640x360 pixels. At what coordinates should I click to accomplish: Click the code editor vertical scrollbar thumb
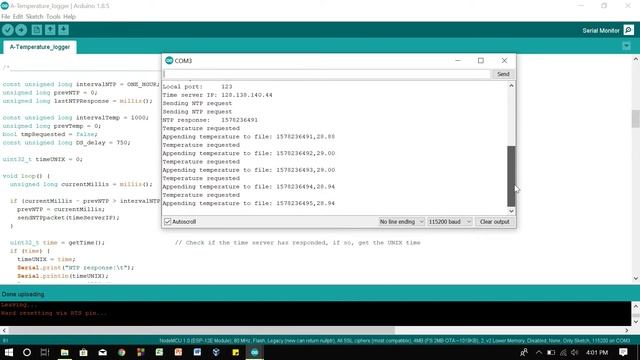636,119
